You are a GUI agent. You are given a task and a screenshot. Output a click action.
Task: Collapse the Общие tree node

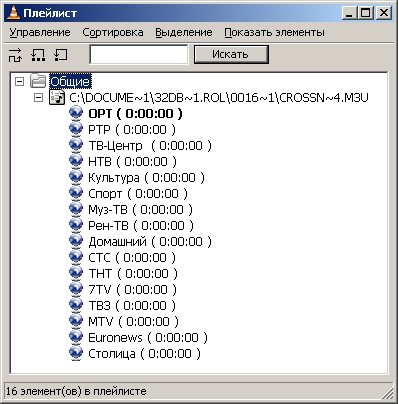click(x=20, y=81)
